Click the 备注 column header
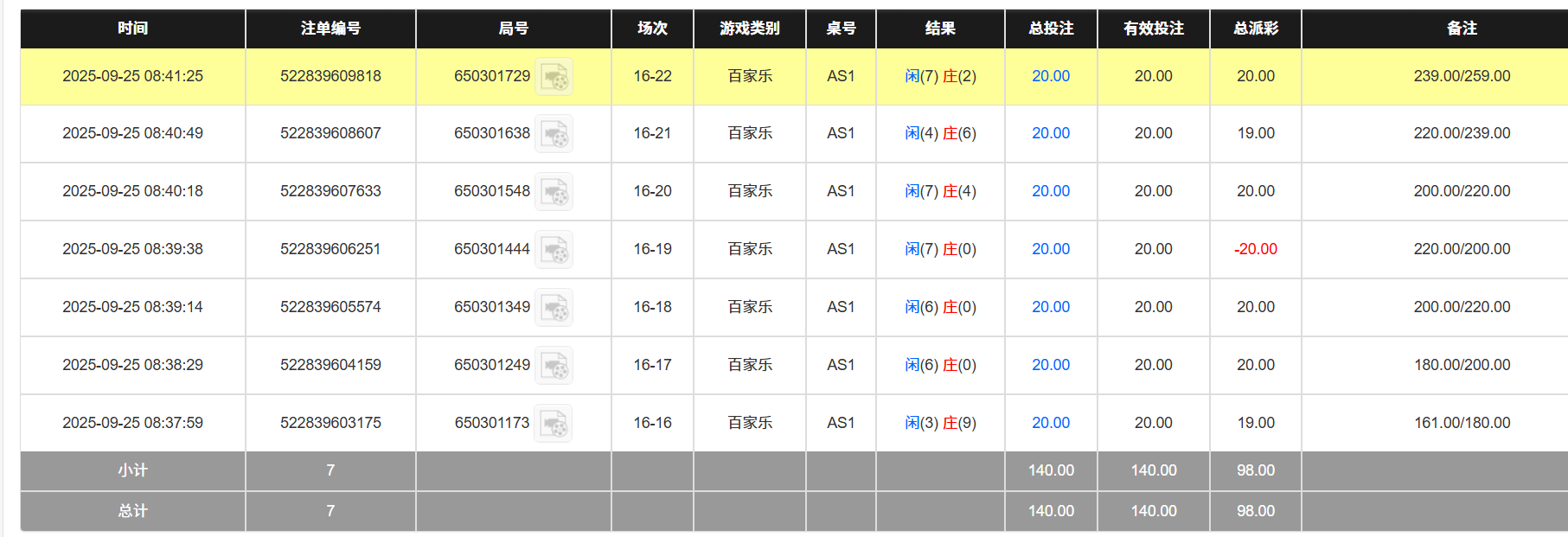The height and width of the screenshot is (537, 1568). coord(1461,29)
